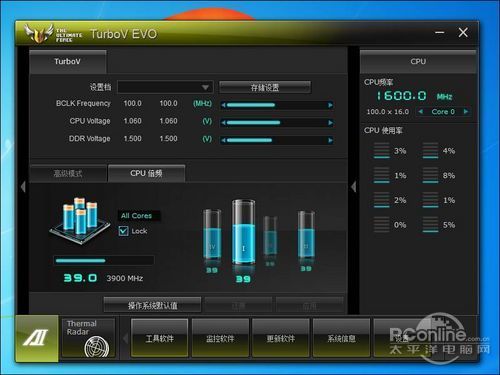
Task: Collapse the left panel arrow
Action: [23, 187]
